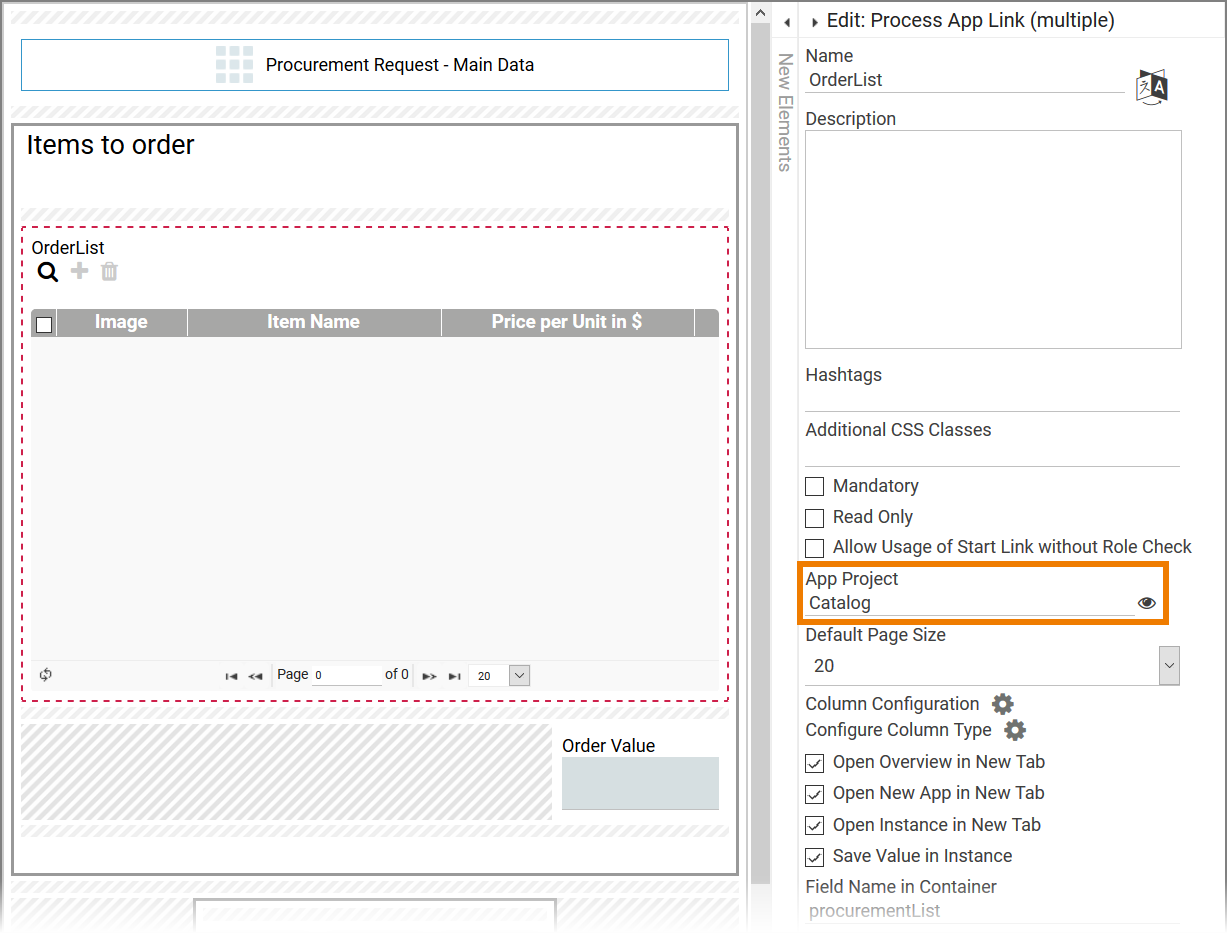Viewport: 1227px width, 934px height.
Task: Click the plus add icon in OrderList
Action: (79, 271)
